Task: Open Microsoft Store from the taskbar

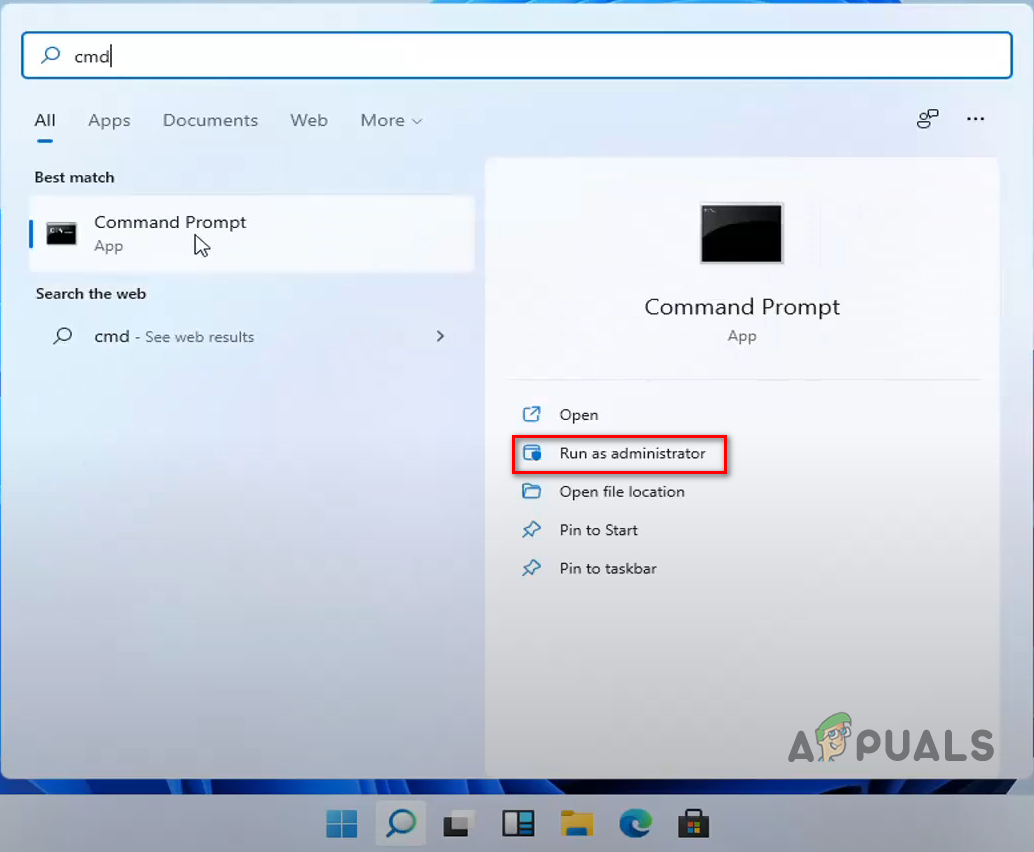Action: tap(694, 824)
